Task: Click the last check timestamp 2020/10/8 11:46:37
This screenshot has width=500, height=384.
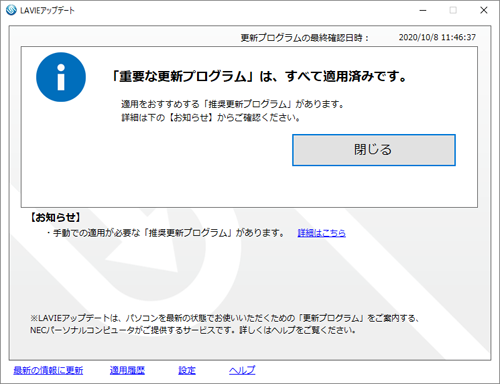Action: (437, 37)
